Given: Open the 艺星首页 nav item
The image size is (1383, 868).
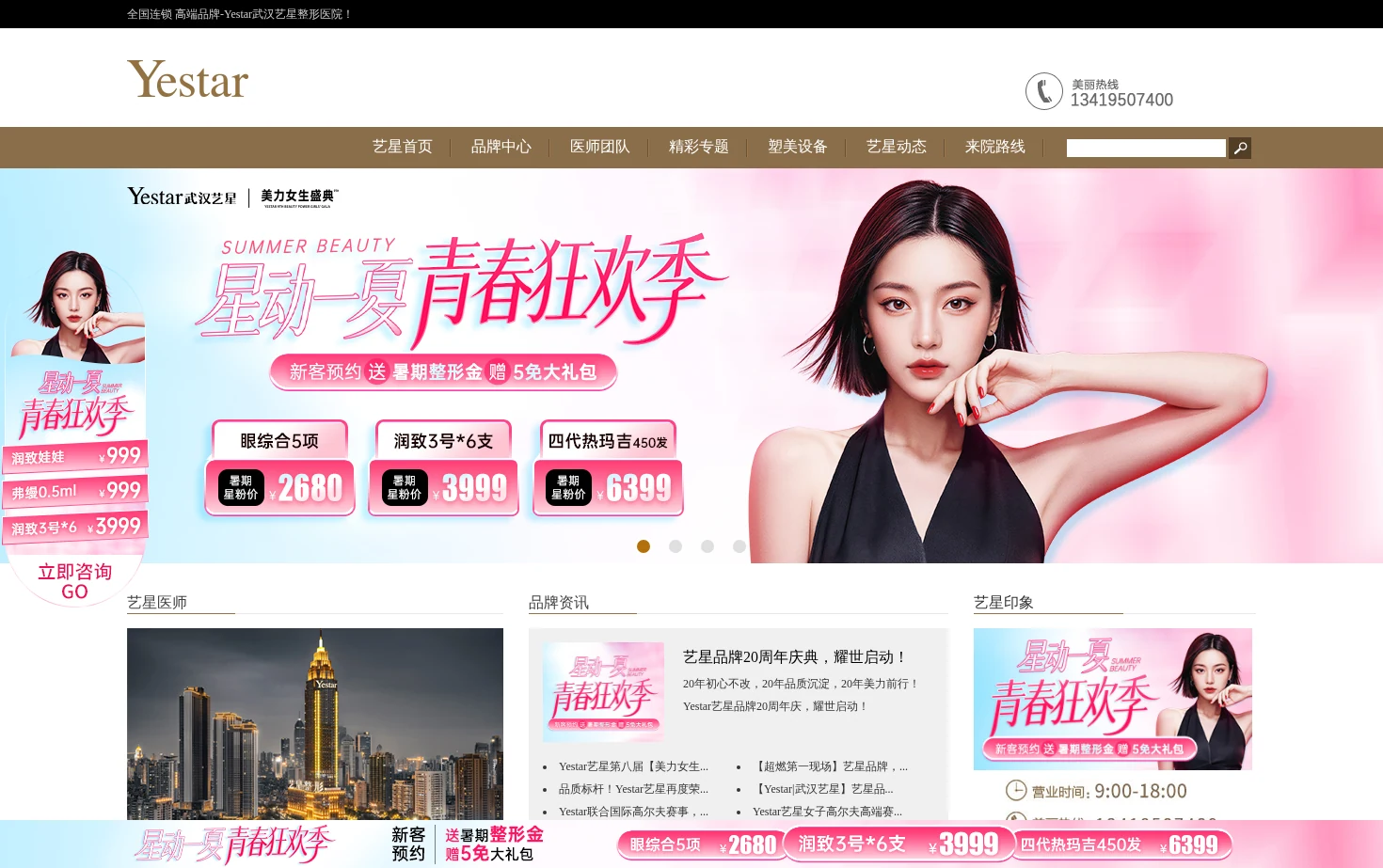Looking at the screenshot, I should (x=403, y=147).
